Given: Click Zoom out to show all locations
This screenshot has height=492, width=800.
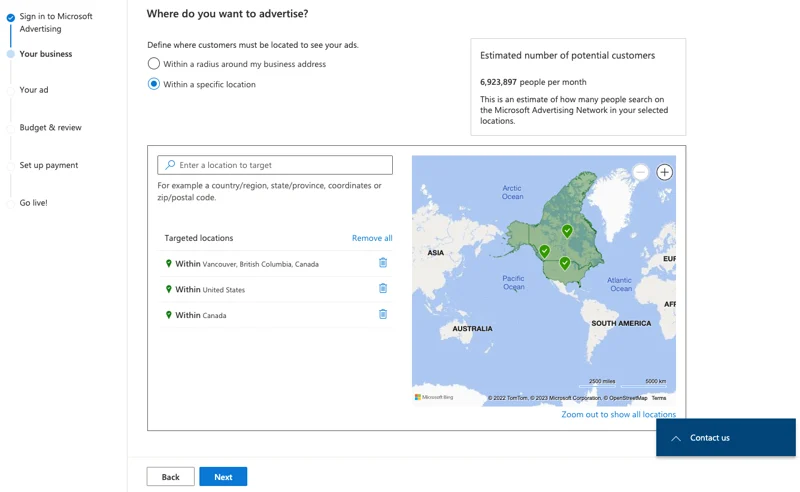Looking at the screenshot, I should (618, 414).
